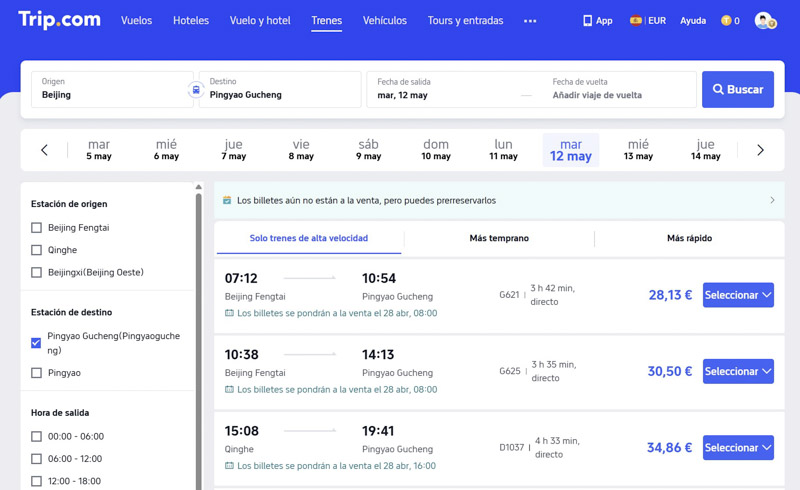Expand the pre-booking notice chevron
The image size is (800, 490).
(772, 200)
